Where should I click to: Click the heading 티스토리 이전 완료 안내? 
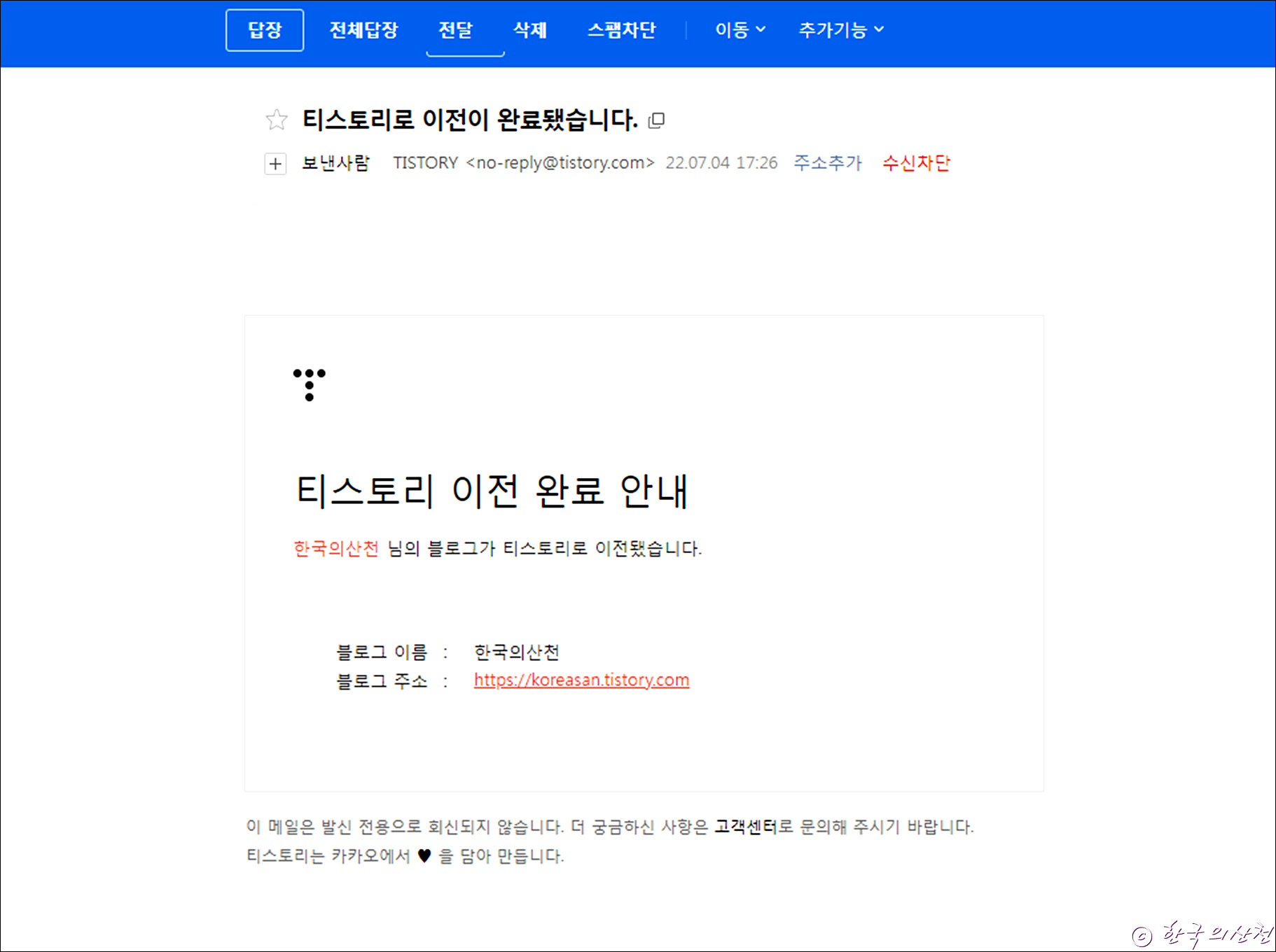pos(492,491)
